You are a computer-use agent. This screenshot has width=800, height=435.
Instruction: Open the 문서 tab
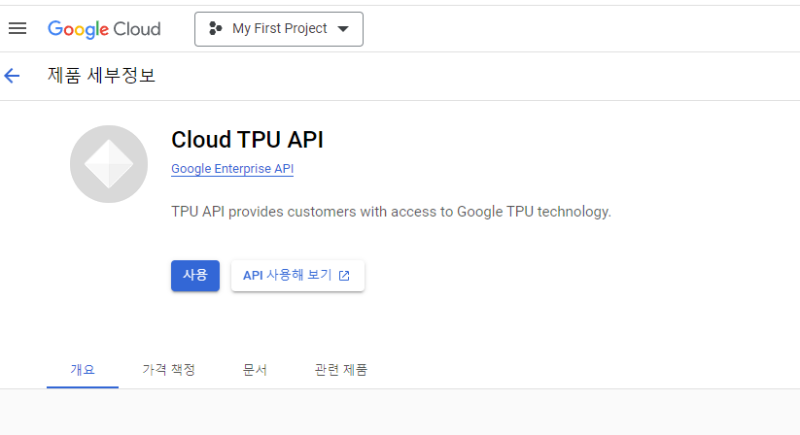click(255, 370)
